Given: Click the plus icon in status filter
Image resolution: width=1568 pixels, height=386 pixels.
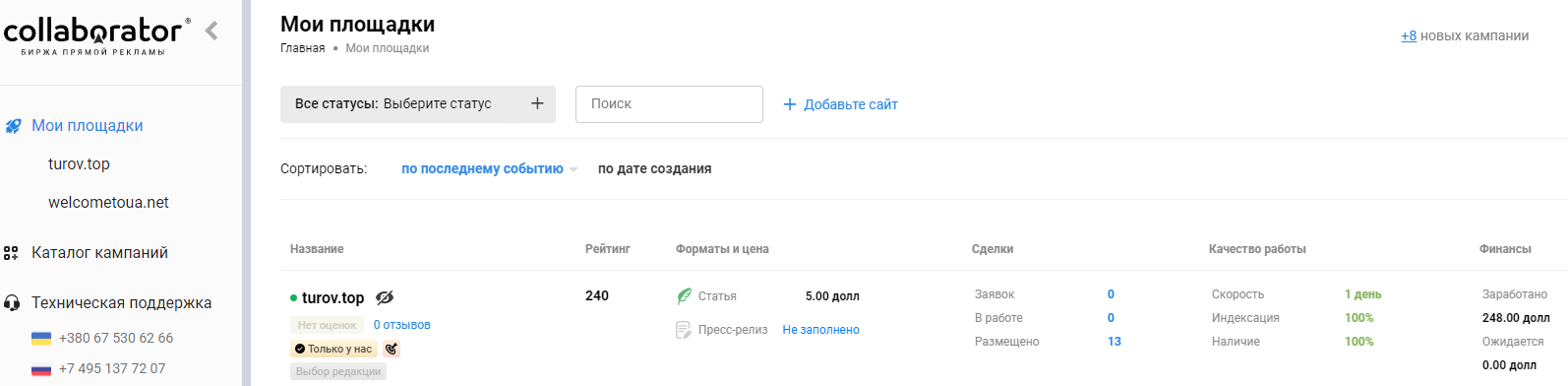Looking at the screenshot, I should coord(537,103).
